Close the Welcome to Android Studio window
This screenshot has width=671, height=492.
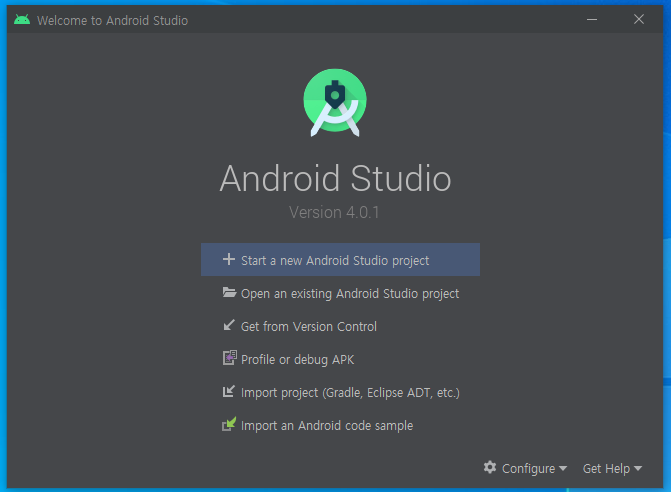pos(639,19)
